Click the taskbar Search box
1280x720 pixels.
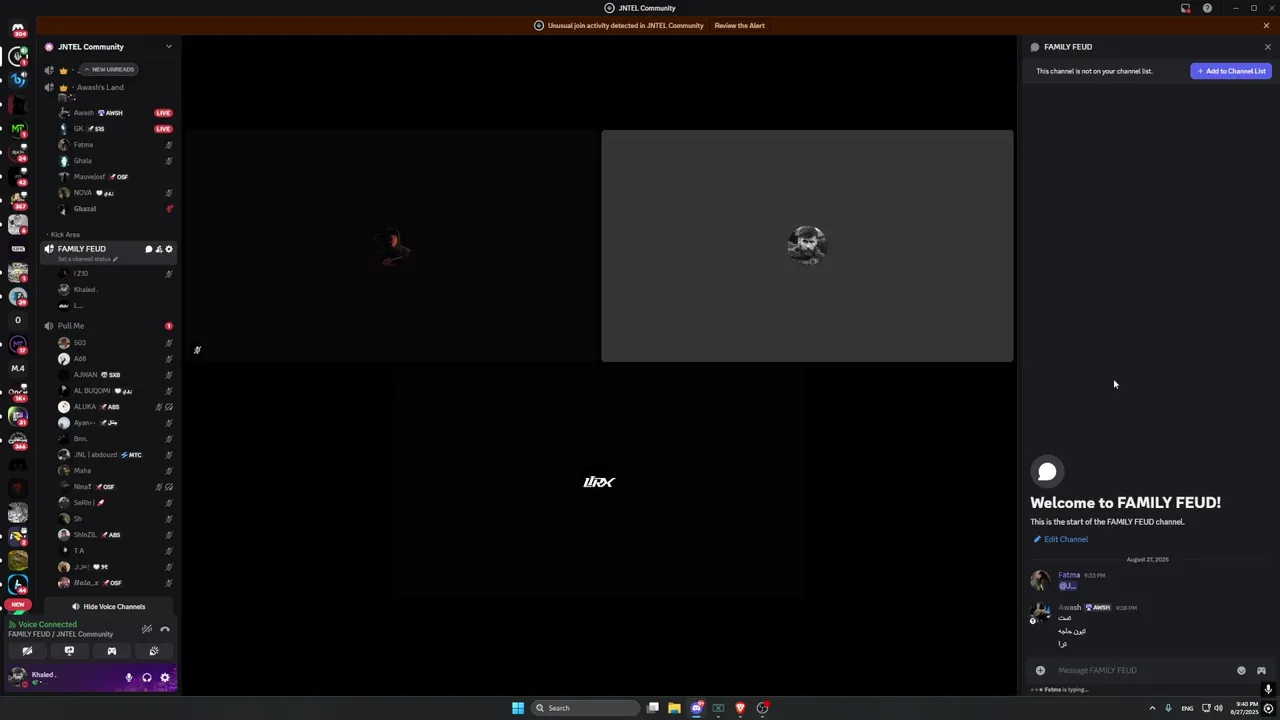586,708
